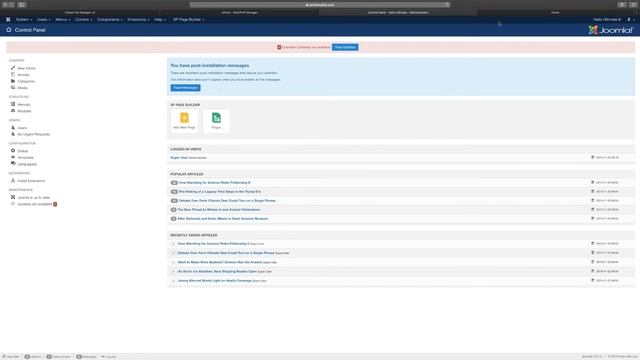The width and height of the screenshot is (640, 360).
Task: Click the green Pages icon
Action: [216, 118]
